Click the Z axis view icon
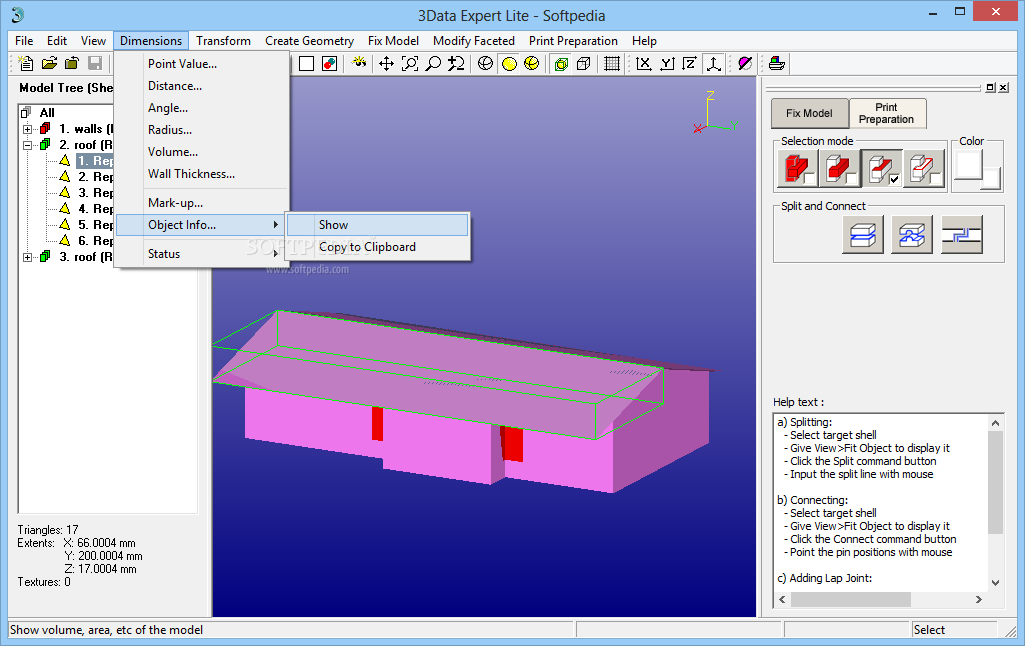The image size is (1025, 646). coord(690,63)
